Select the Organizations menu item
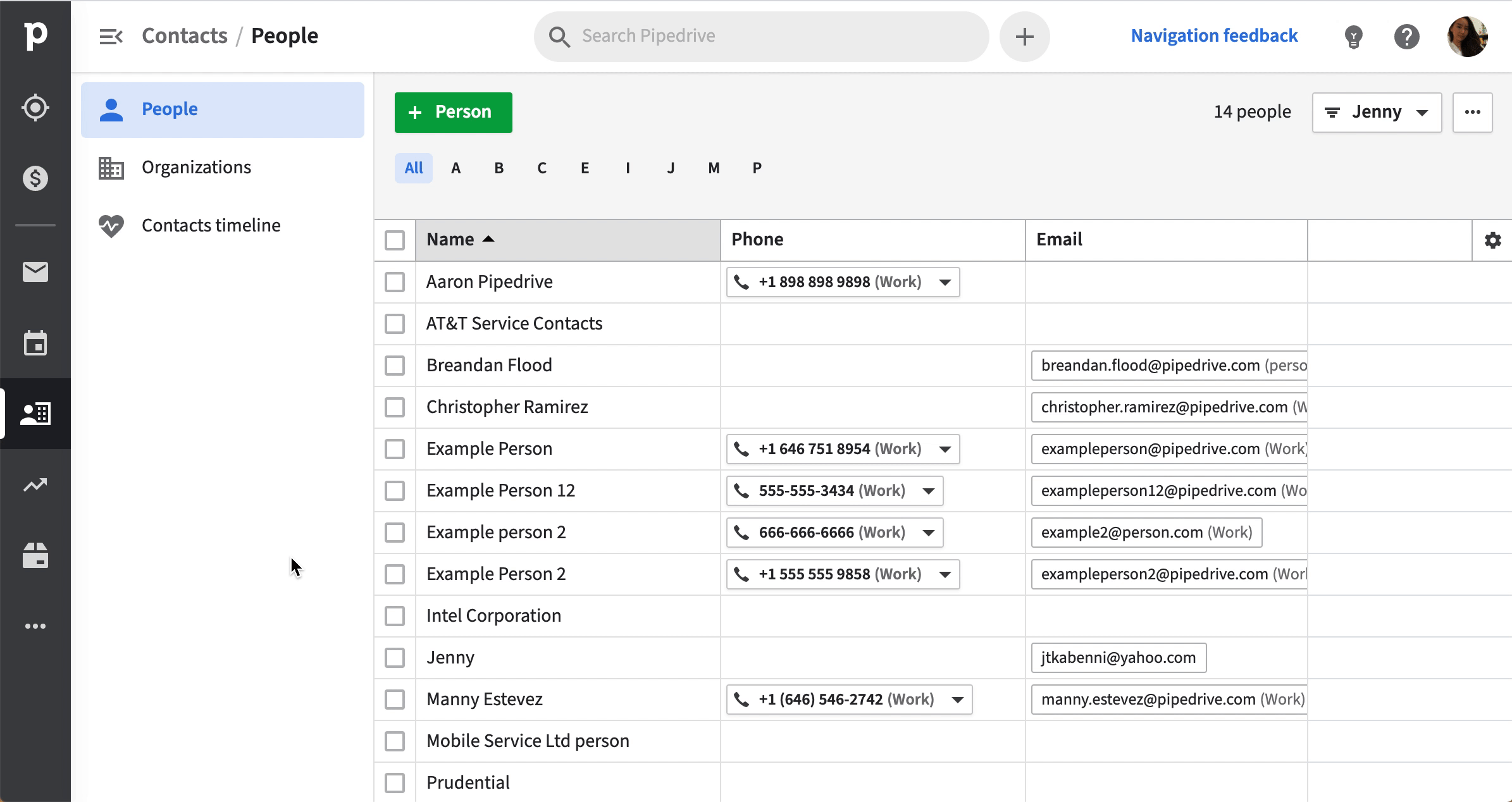 [x=223, y=168]
